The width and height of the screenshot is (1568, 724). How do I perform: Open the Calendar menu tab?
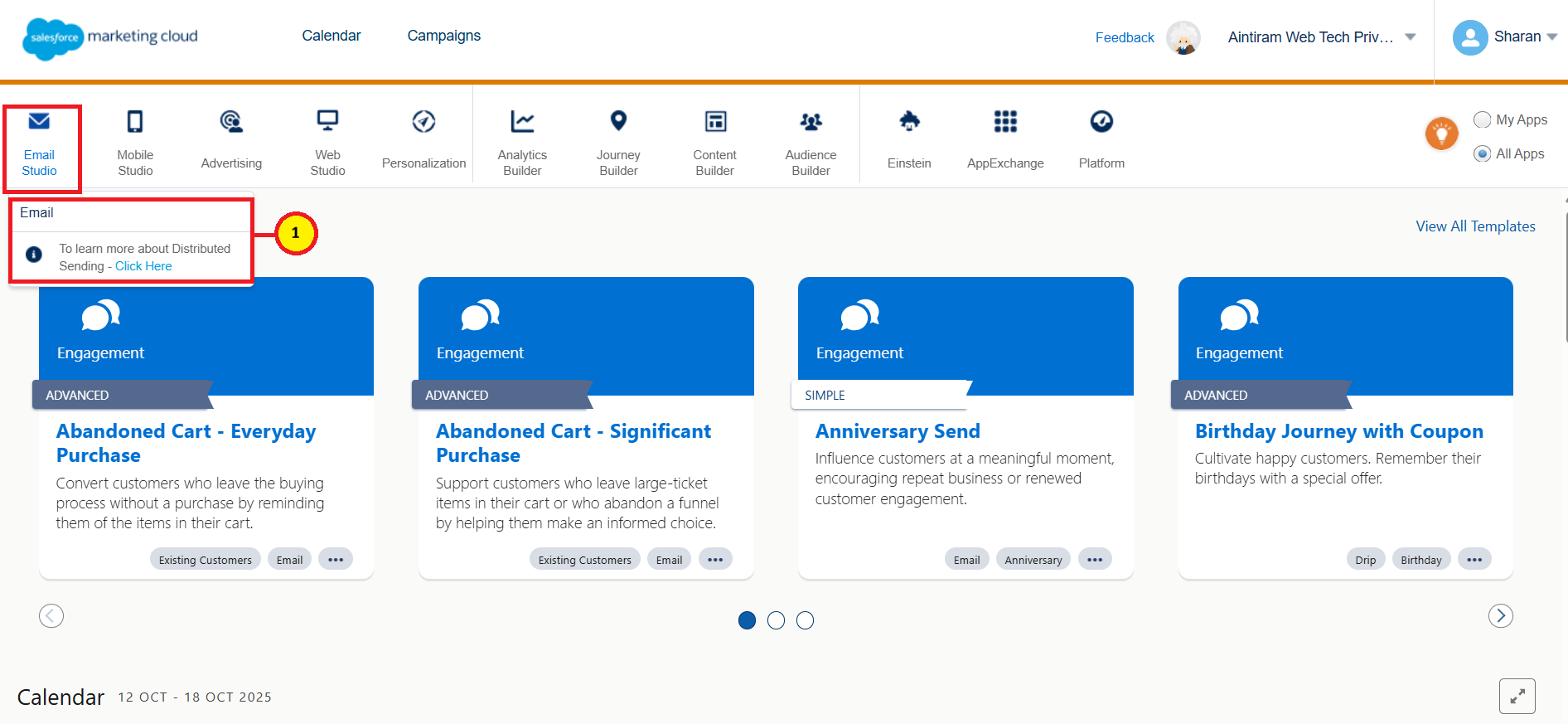click(332, 36)
